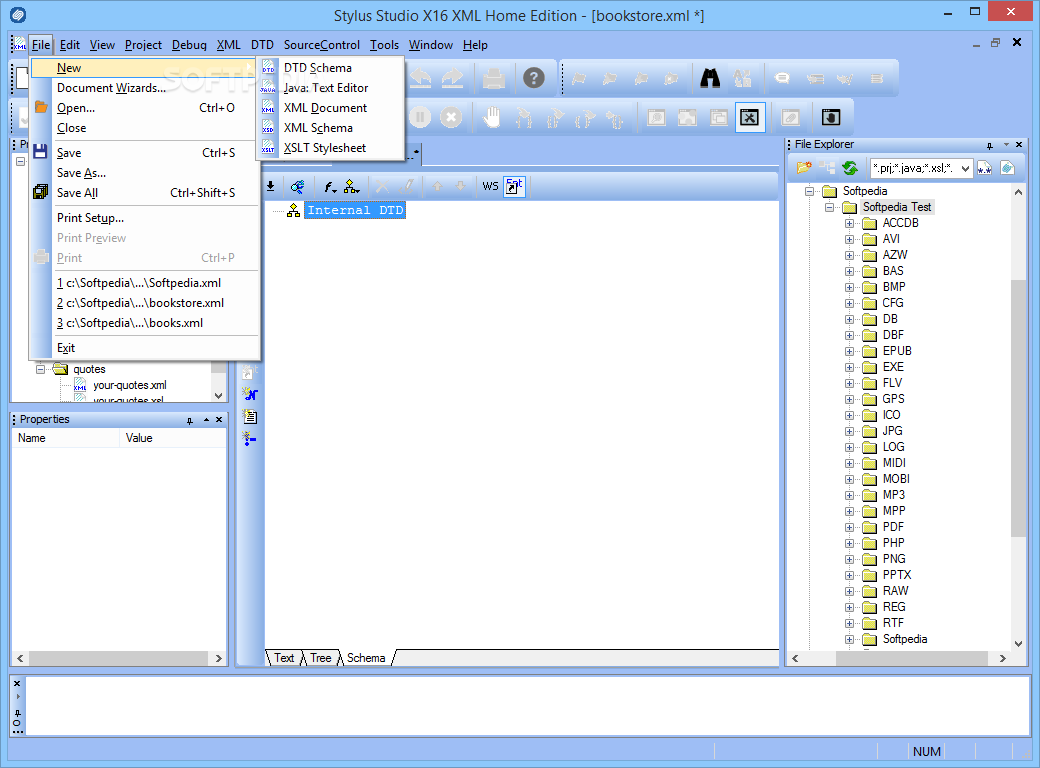Click the printer icon in the main toolbar
This screenshot has height=768, width=1040.
[x=493, y=78]
